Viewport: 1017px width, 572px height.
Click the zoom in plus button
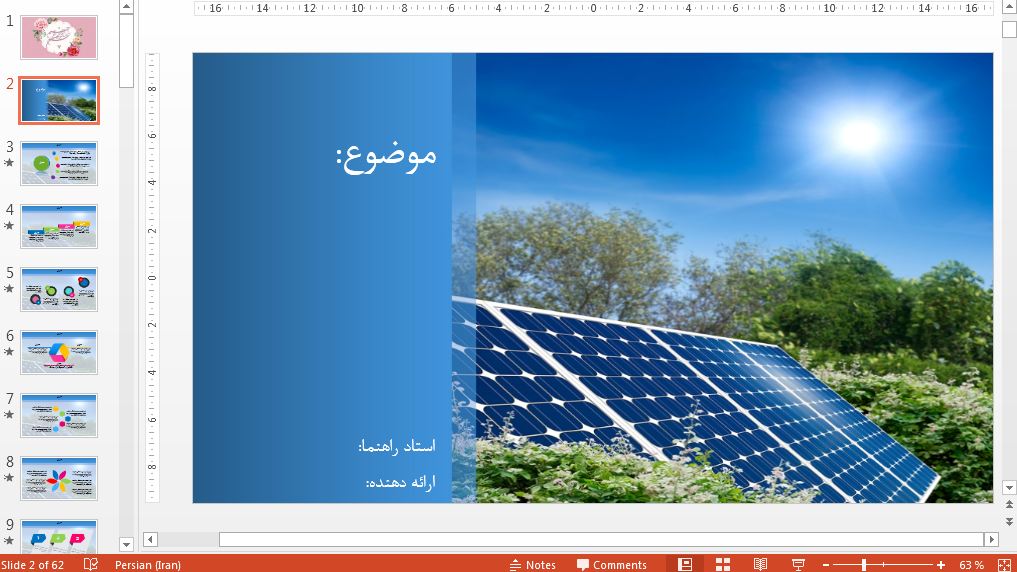point(941,565)
